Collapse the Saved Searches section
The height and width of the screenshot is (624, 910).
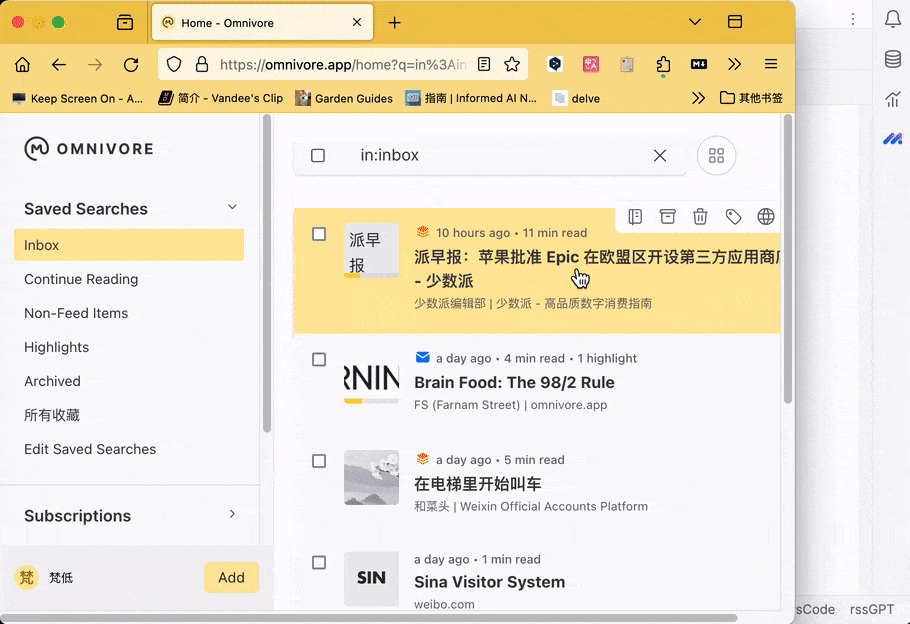click(232, 208)
